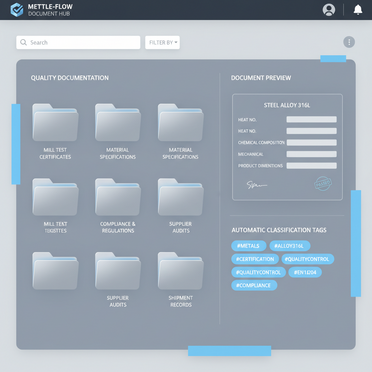This screenshot has width=372, height=372.
Task: Select the #METALS tag
Action: point(249,246)
